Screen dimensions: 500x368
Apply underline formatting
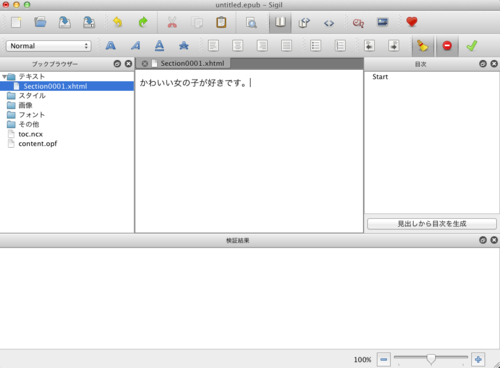[x=159, y=46]
